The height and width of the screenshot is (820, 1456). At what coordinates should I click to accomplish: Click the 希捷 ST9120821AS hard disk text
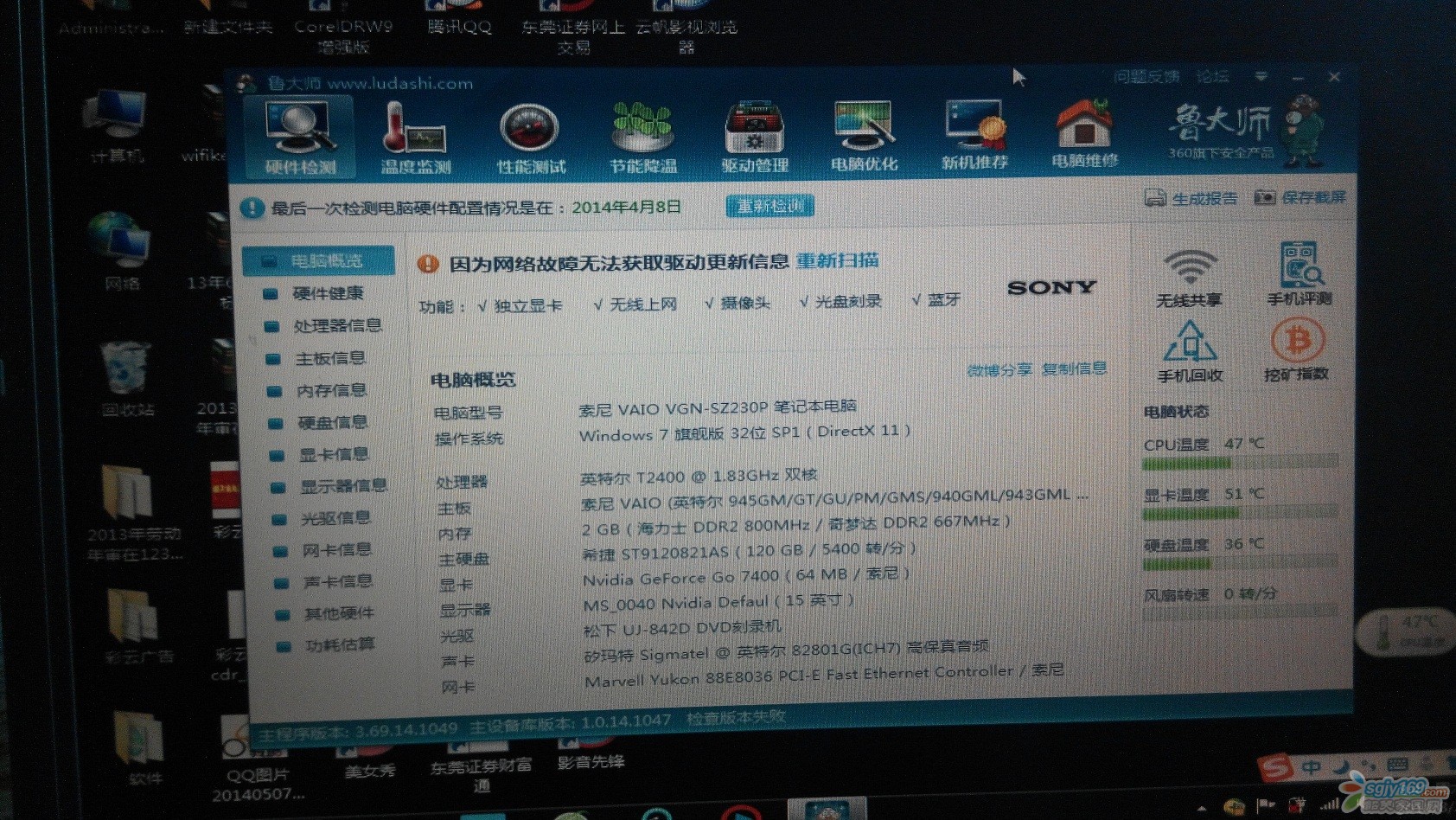click(749, 550)
